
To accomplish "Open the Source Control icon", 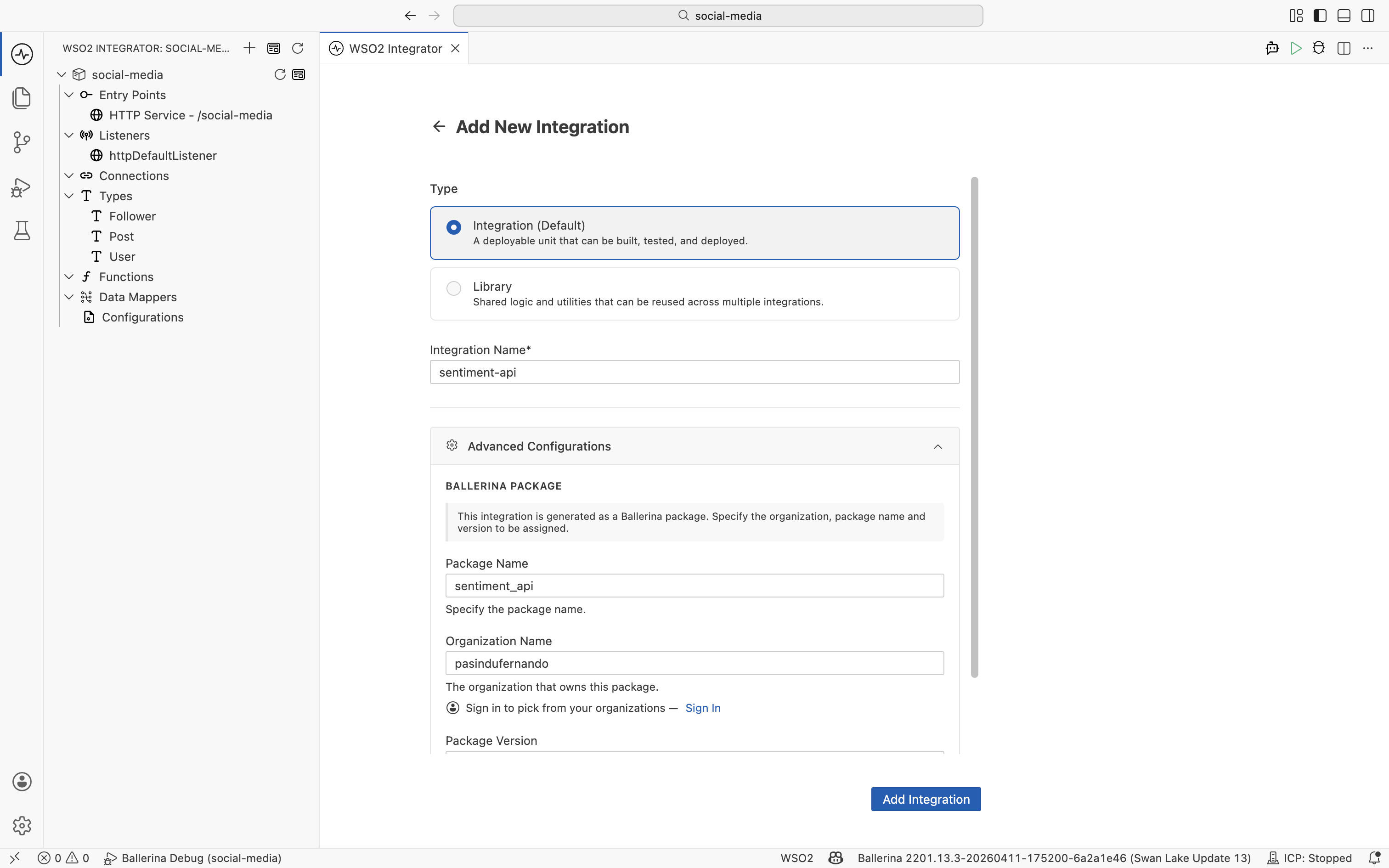I will pyautogui.click(x=22, y=142).
